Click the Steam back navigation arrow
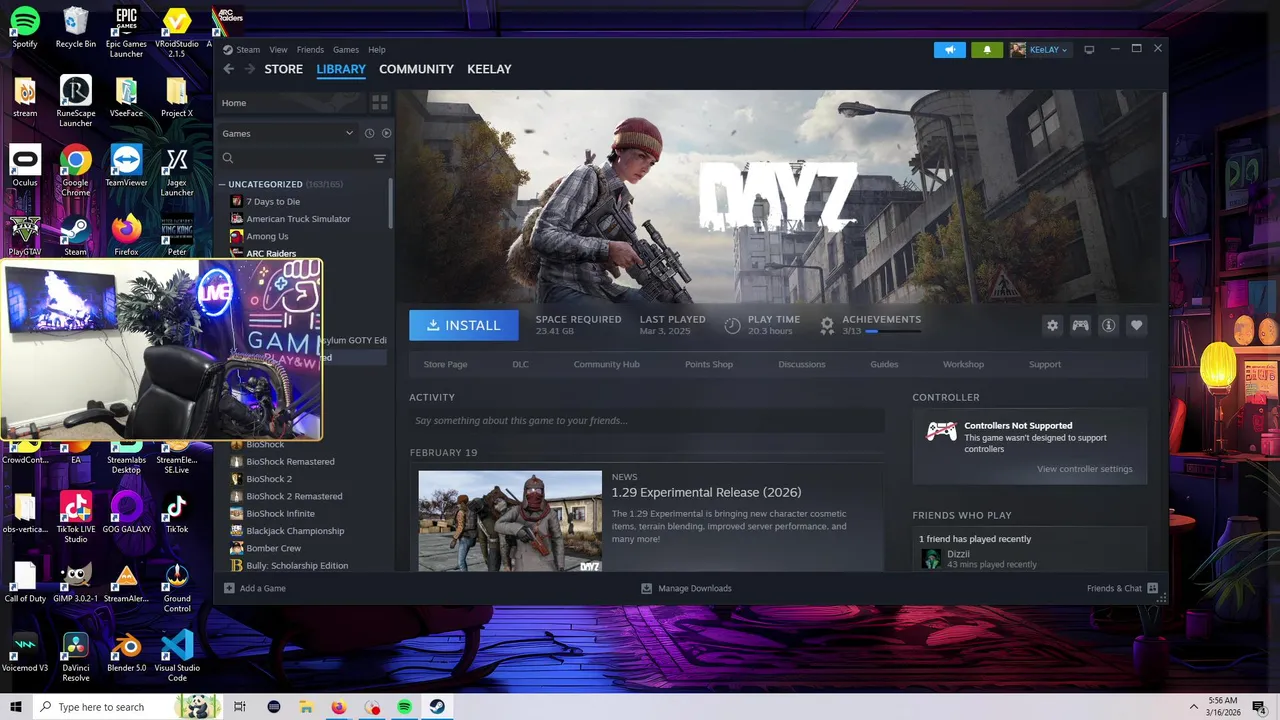The image size is (1280, 720). 228,69
